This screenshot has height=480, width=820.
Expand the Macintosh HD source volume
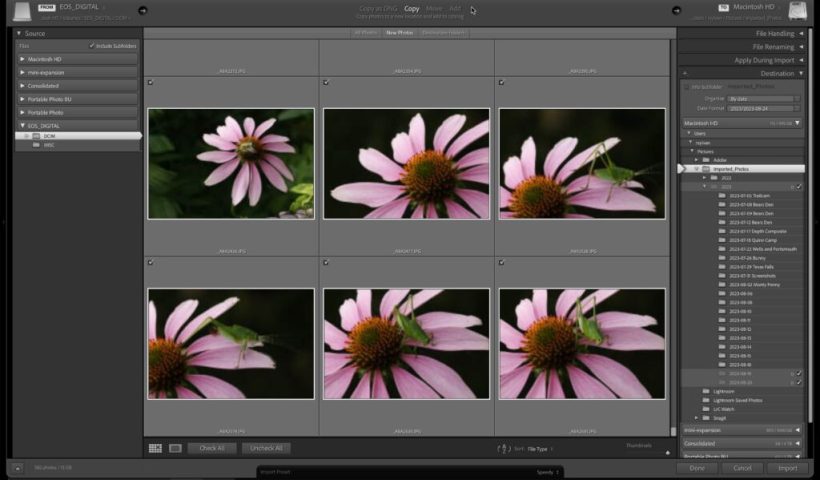point(23,59)
